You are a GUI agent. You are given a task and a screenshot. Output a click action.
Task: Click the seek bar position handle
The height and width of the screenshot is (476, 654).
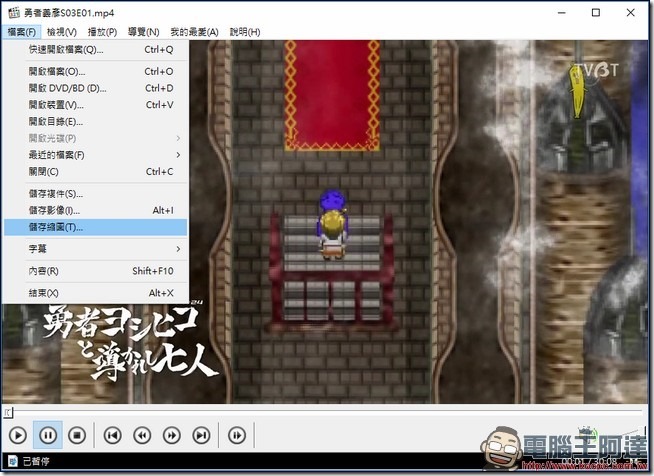coord(8,413)
